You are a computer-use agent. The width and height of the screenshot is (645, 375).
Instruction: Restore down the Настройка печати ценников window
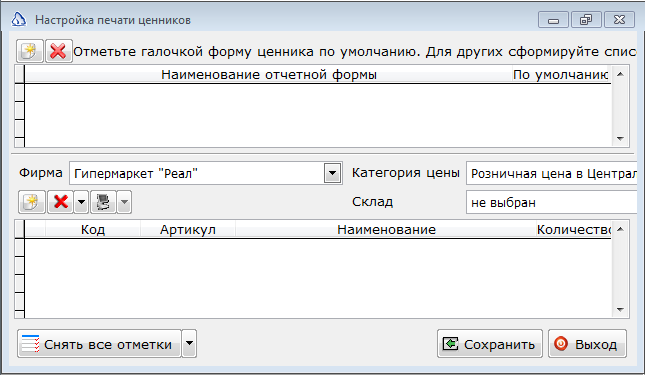[x=586, y=20]
